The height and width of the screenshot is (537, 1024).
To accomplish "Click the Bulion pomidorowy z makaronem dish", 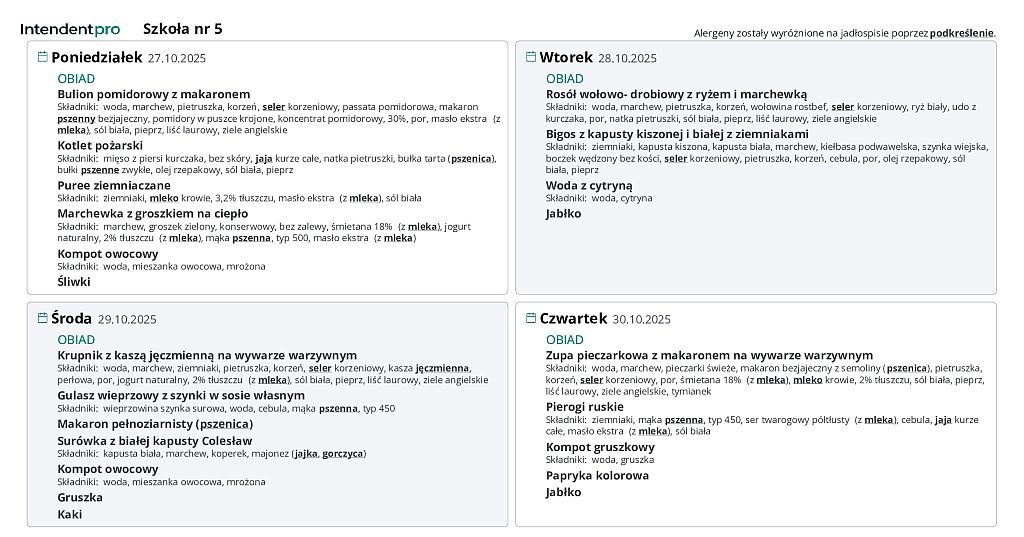I will [x=153, y=94].
